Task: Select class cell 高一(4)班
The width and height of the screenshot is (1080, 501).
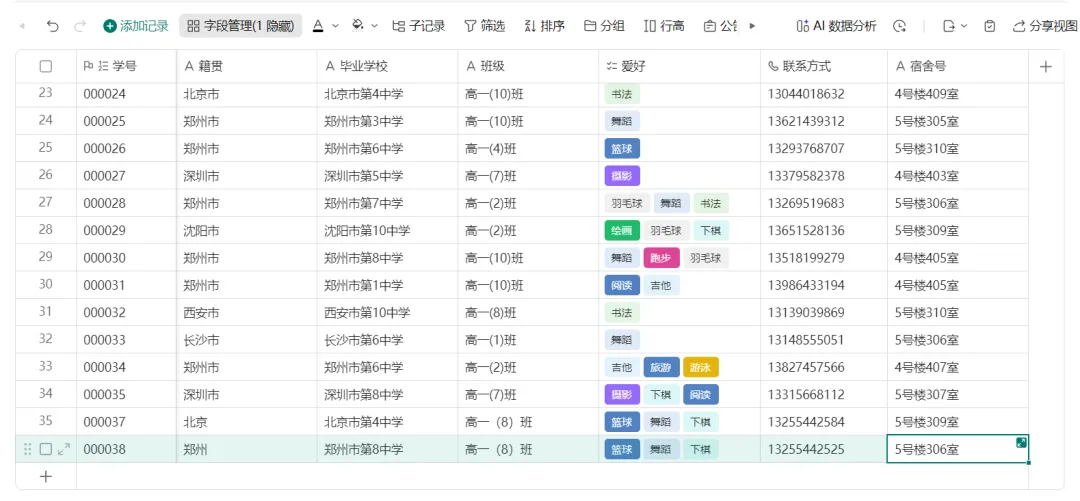Action: tap(528, 148)
